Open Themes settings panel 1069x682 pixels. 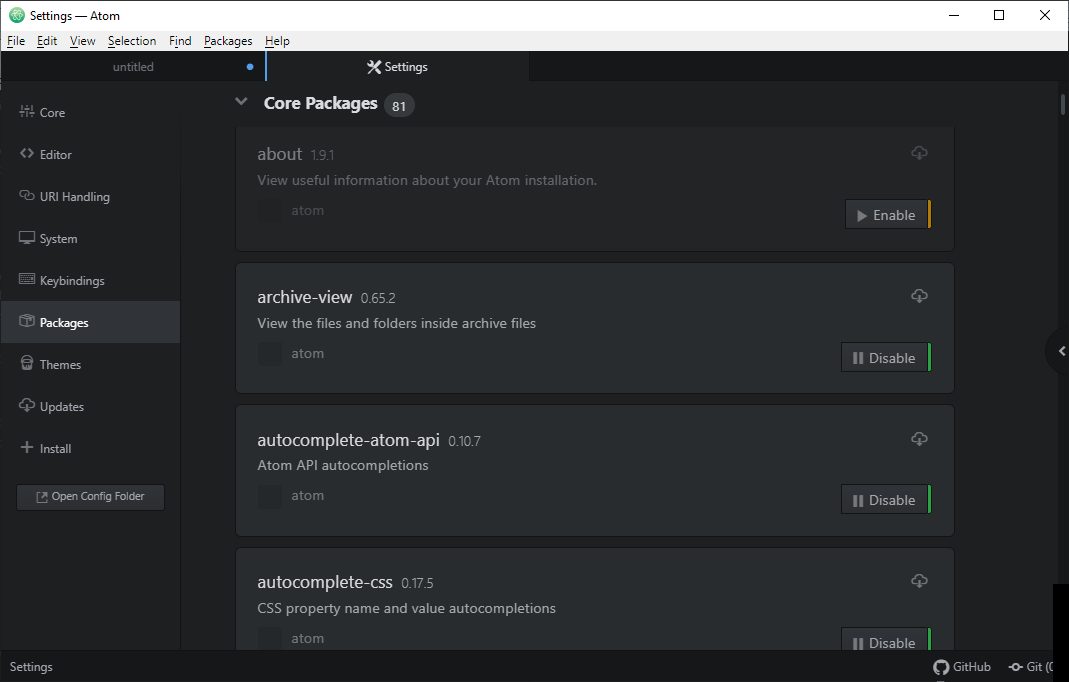coord(50,364)
